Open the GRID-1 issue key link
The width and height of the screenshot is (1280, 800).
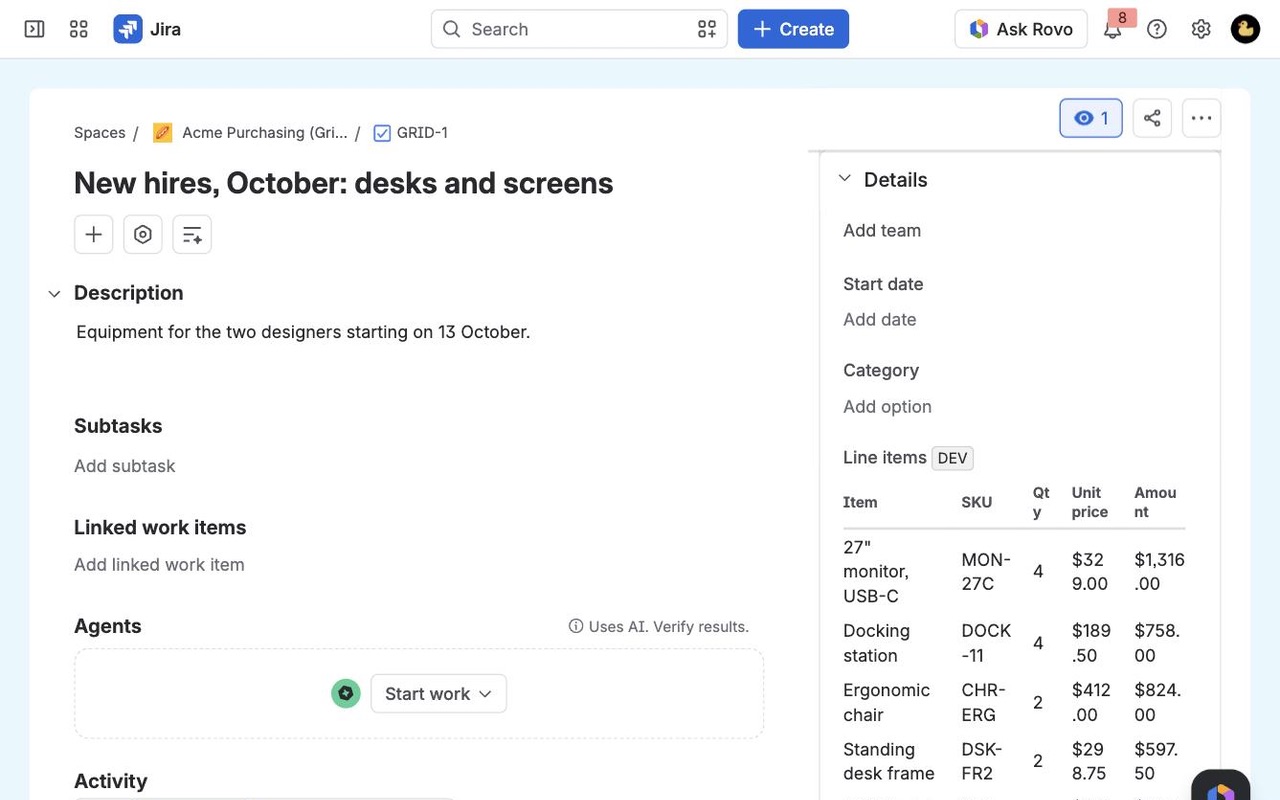point(422,133)
